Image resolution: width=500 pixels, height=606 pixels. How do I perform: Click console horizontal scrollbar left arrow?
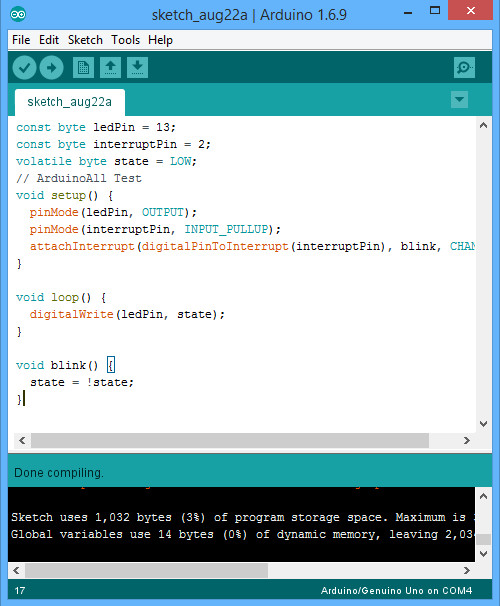click(x=16, y=570)
